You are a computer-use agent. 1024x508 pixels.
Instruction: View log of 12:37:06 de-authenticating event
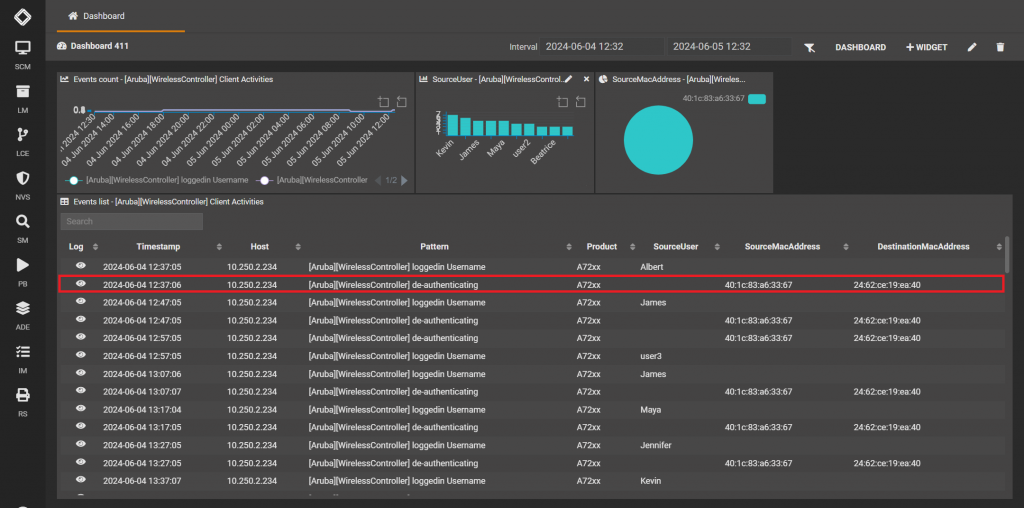tap(81, 283)
